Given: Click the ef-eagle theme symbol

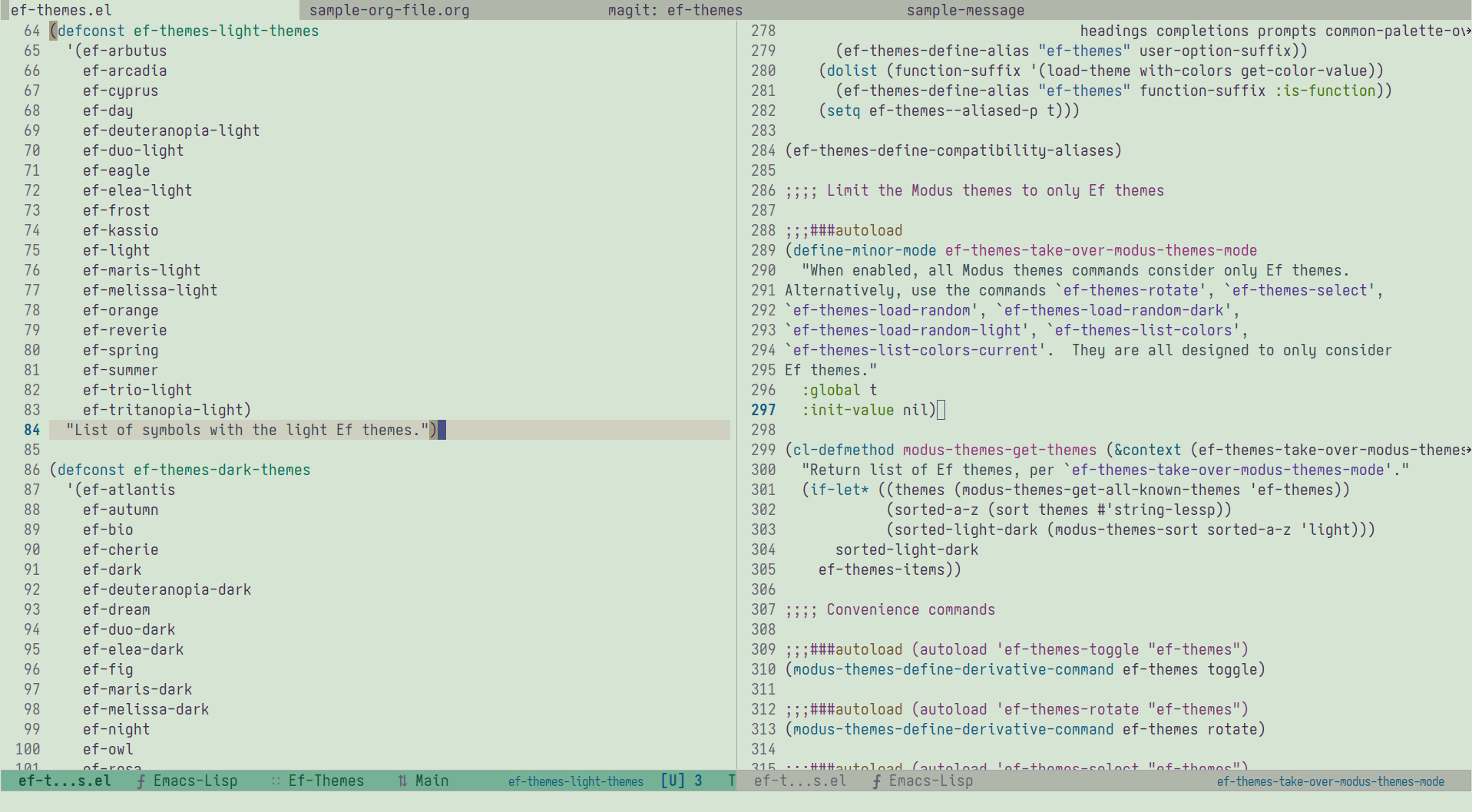Looking at the screenshot, I should (117, 170).
